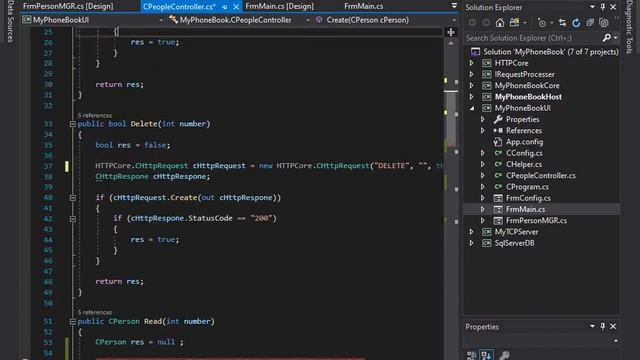Close the CPeopleController.cs tab
Screen dimensions: 640x360
tap(236, 7)
